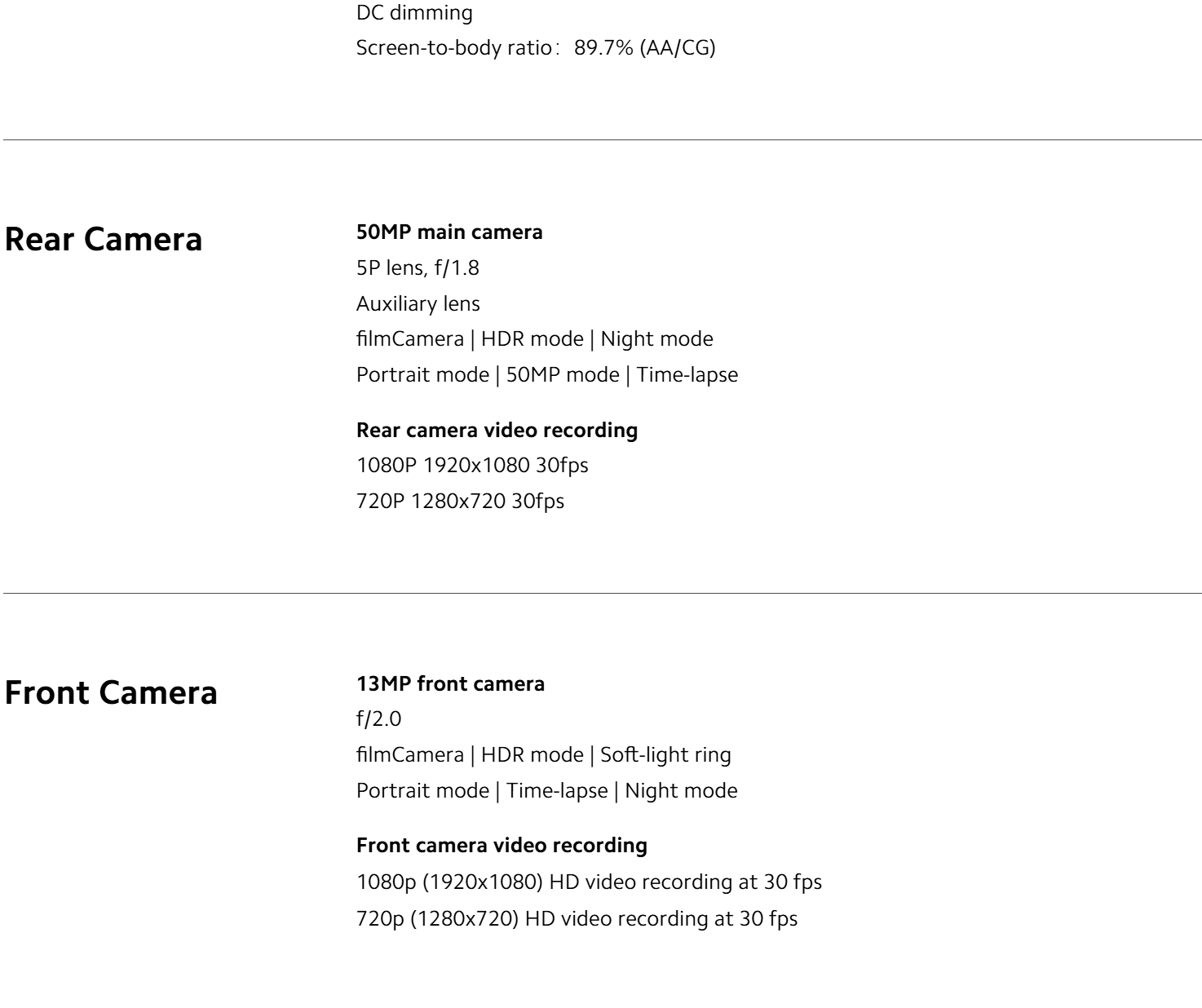Viewport: 1202px width, 1008px height.
Task: Click the '720p (1280x720) HD video recording' line
Action: (x=577, y=918)
